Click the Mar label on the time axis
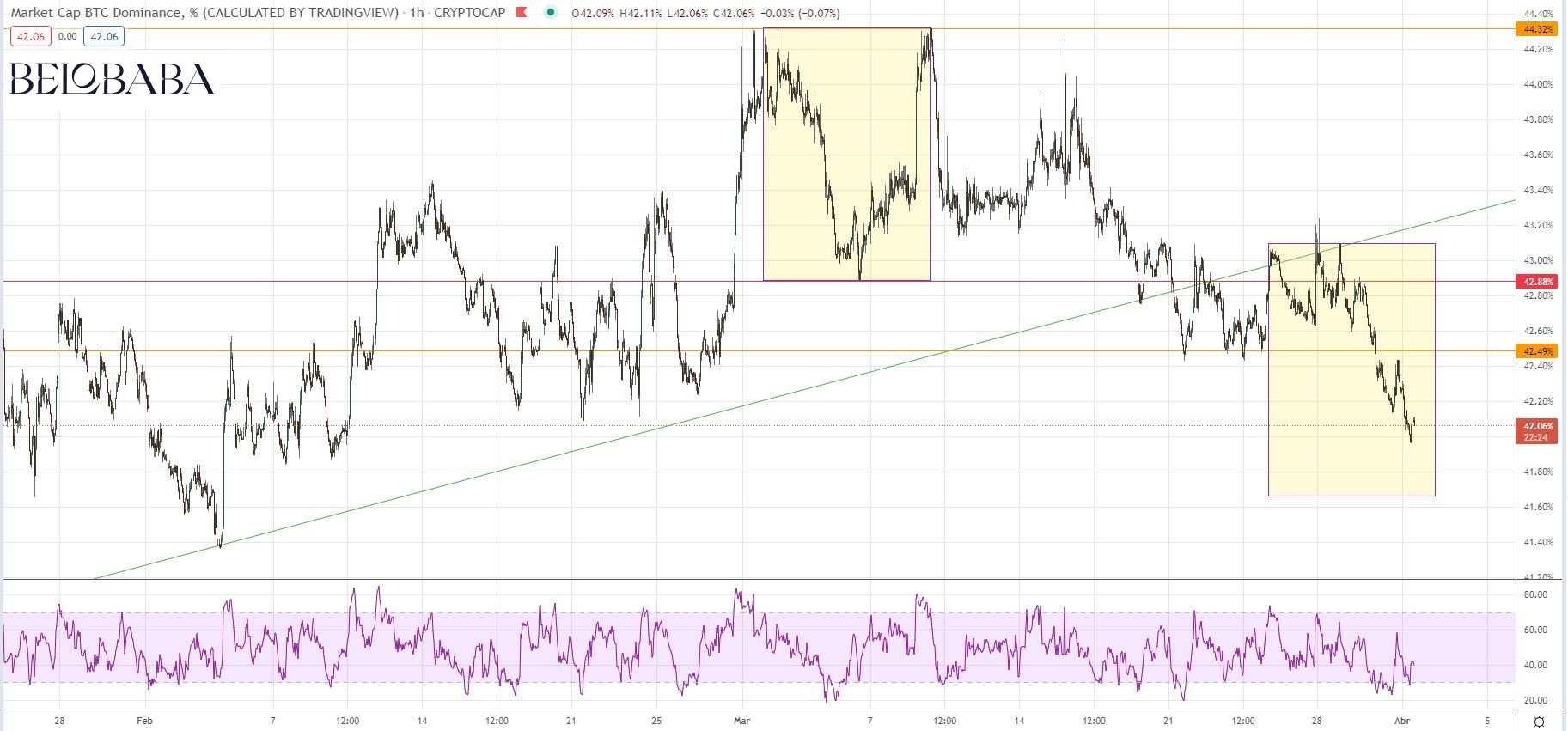 click(741, 721)
